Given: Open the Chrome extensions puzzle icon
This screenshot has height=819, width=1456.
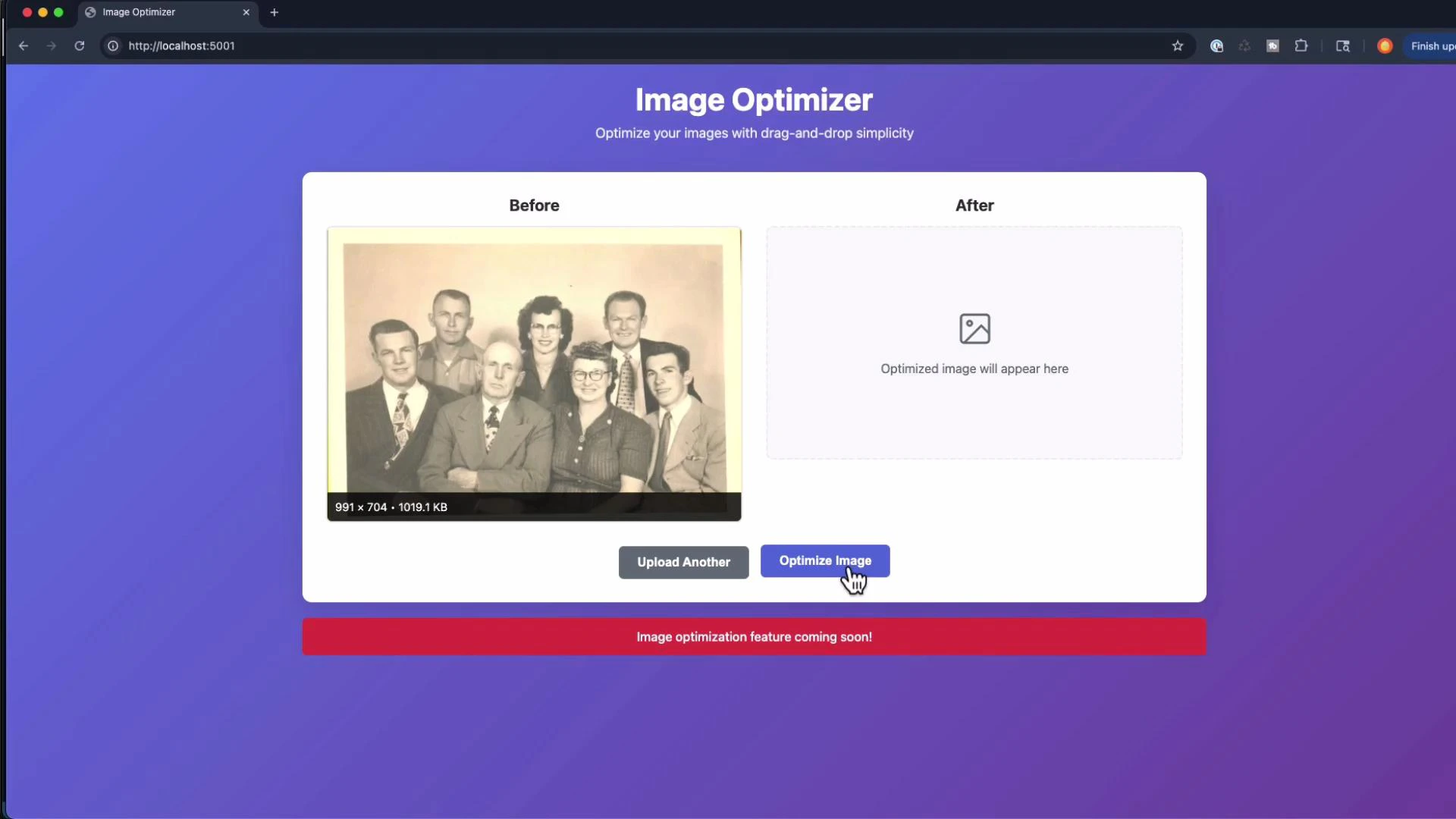Looking at the screenshot, I should tap(1303, 45).
